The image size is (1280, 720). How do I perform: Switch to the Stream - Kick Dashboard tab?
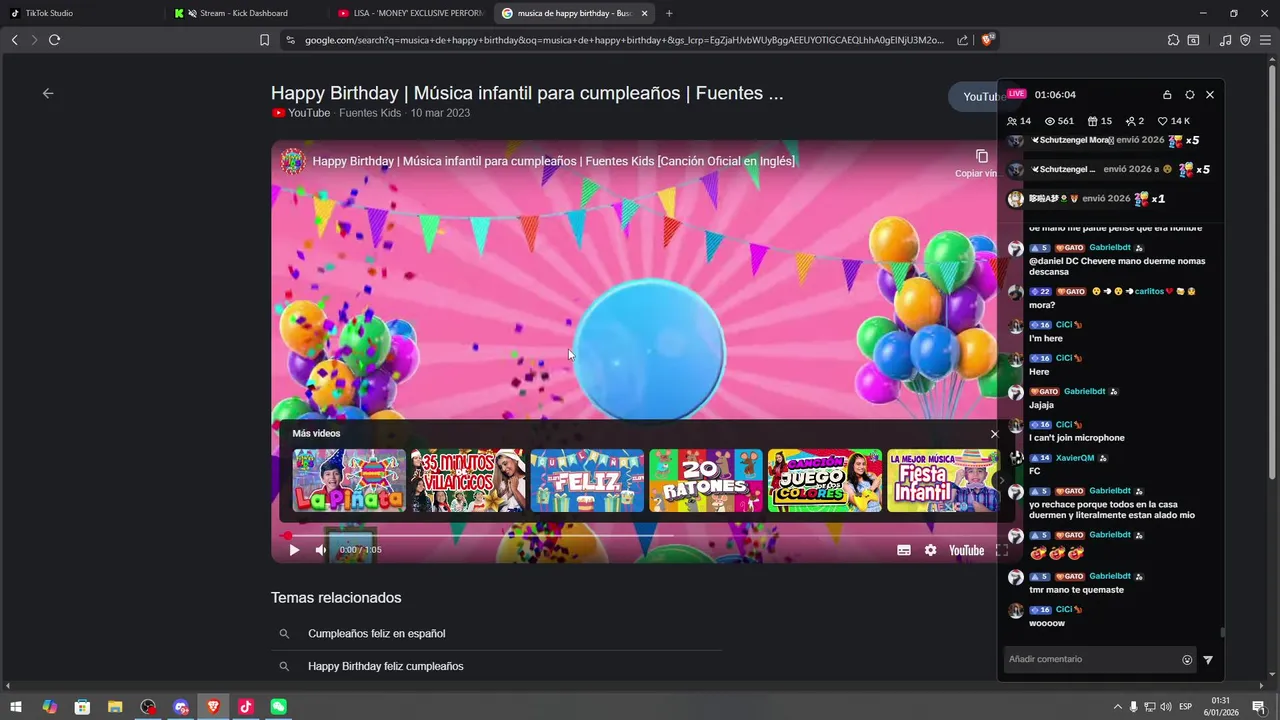(244, 13)
